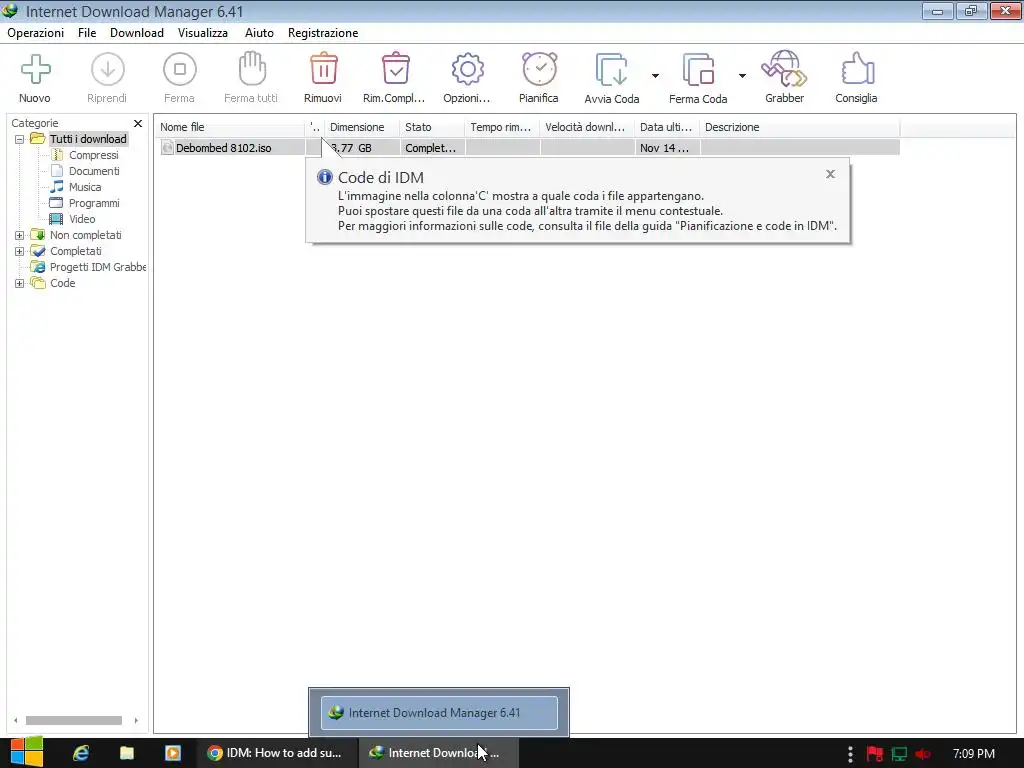Click the 7:09 PM clock
Viewport: 1024px width, 768px height.
974,754
